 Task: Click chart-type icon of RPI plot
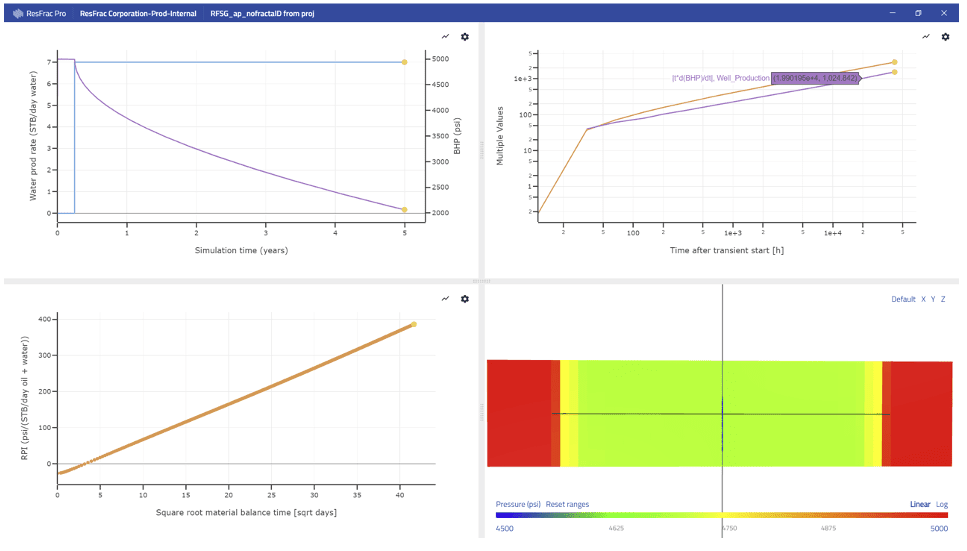(x=445, y=299)
